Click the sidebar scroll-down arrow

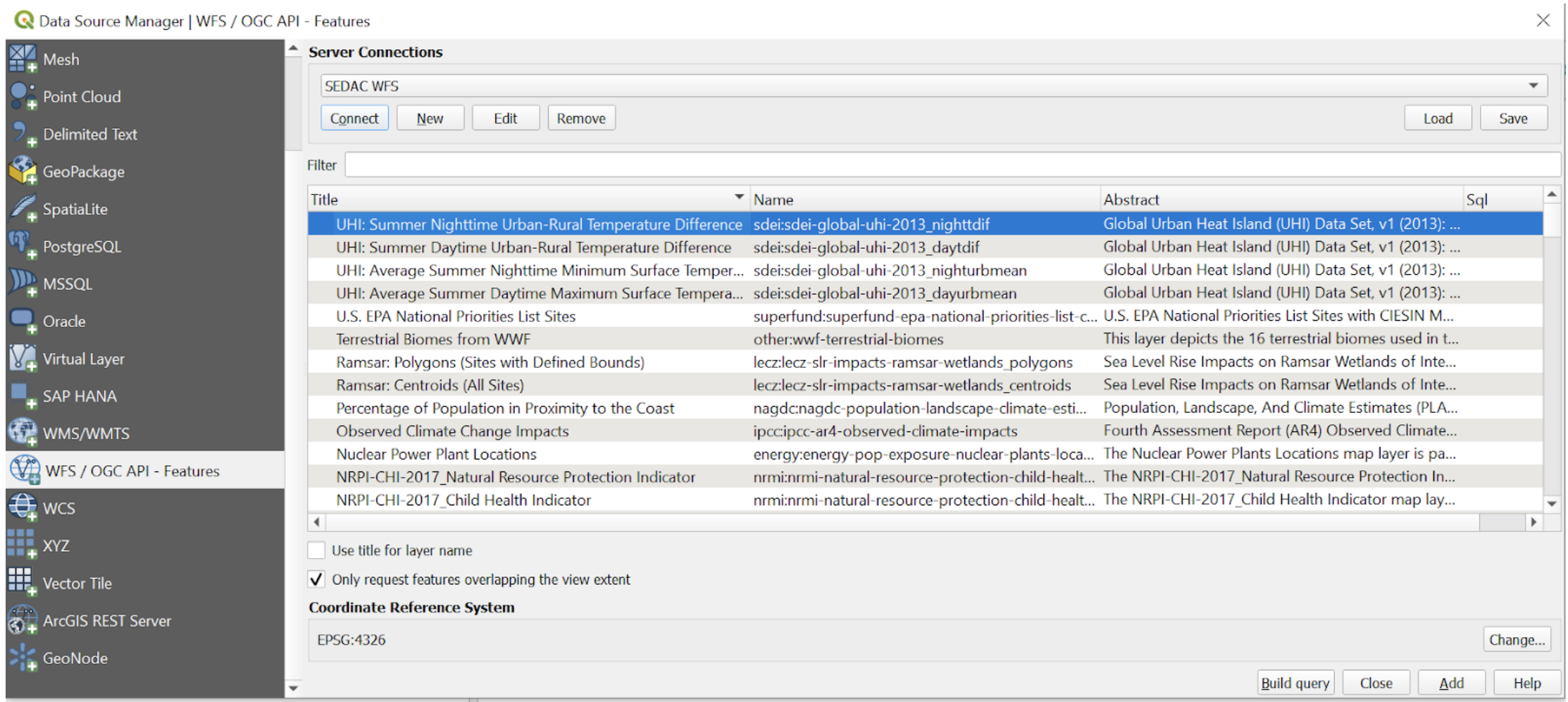293,688
